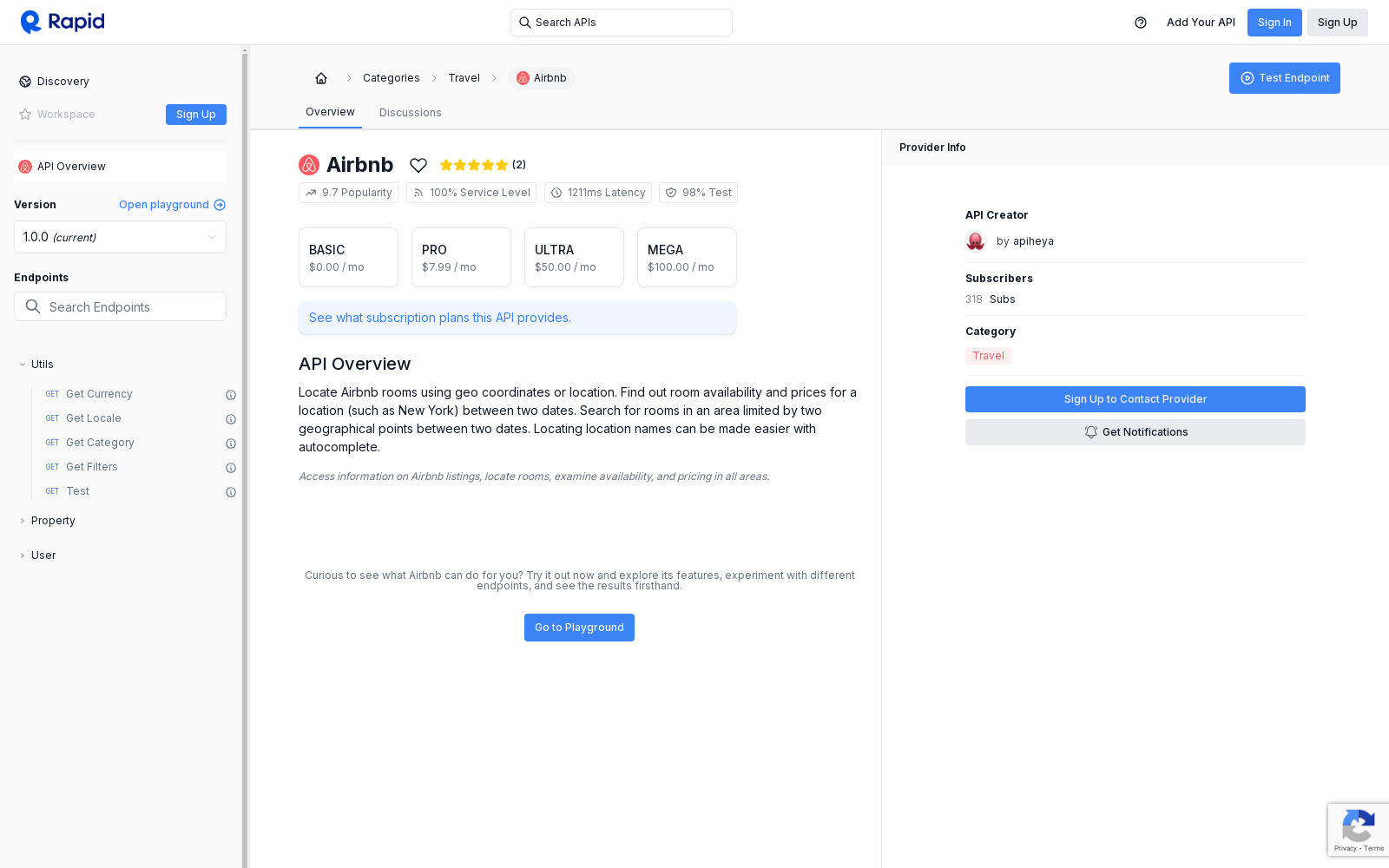Image resolution: width=1389 pixels, height=868 pixels.
Task: Open Travel breadcrumb
Action: click(x=464, y=78)
